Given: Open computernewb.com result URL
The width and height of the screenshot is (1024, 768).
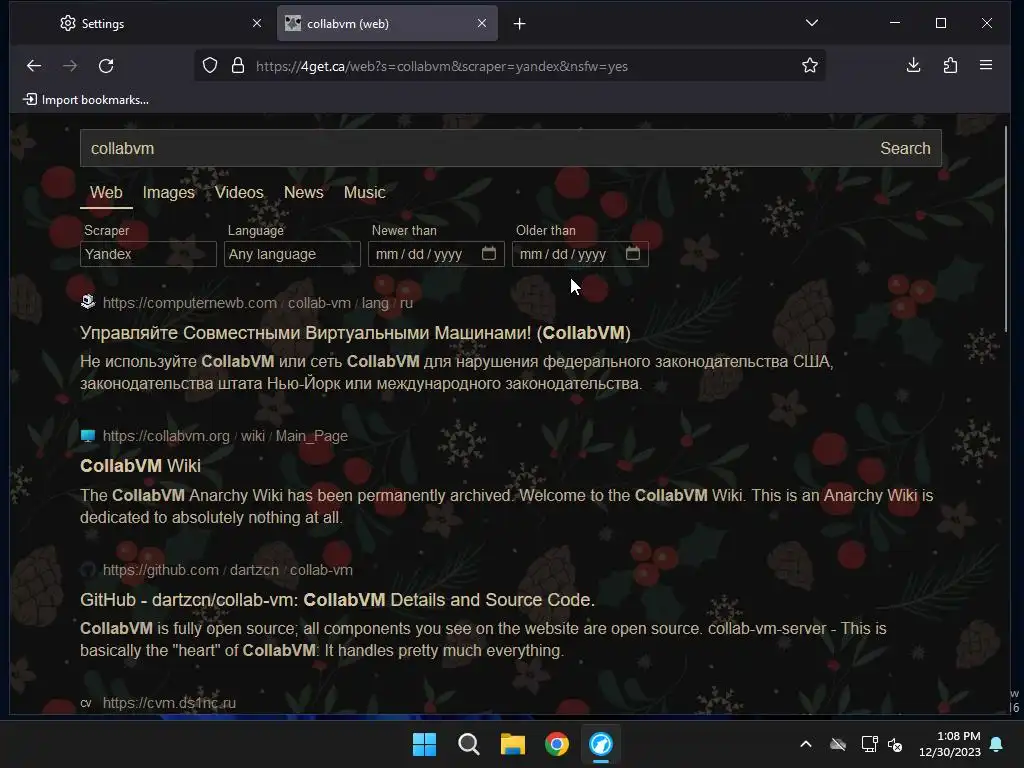Looking at the screenshot, I should (x=257, y=303).
